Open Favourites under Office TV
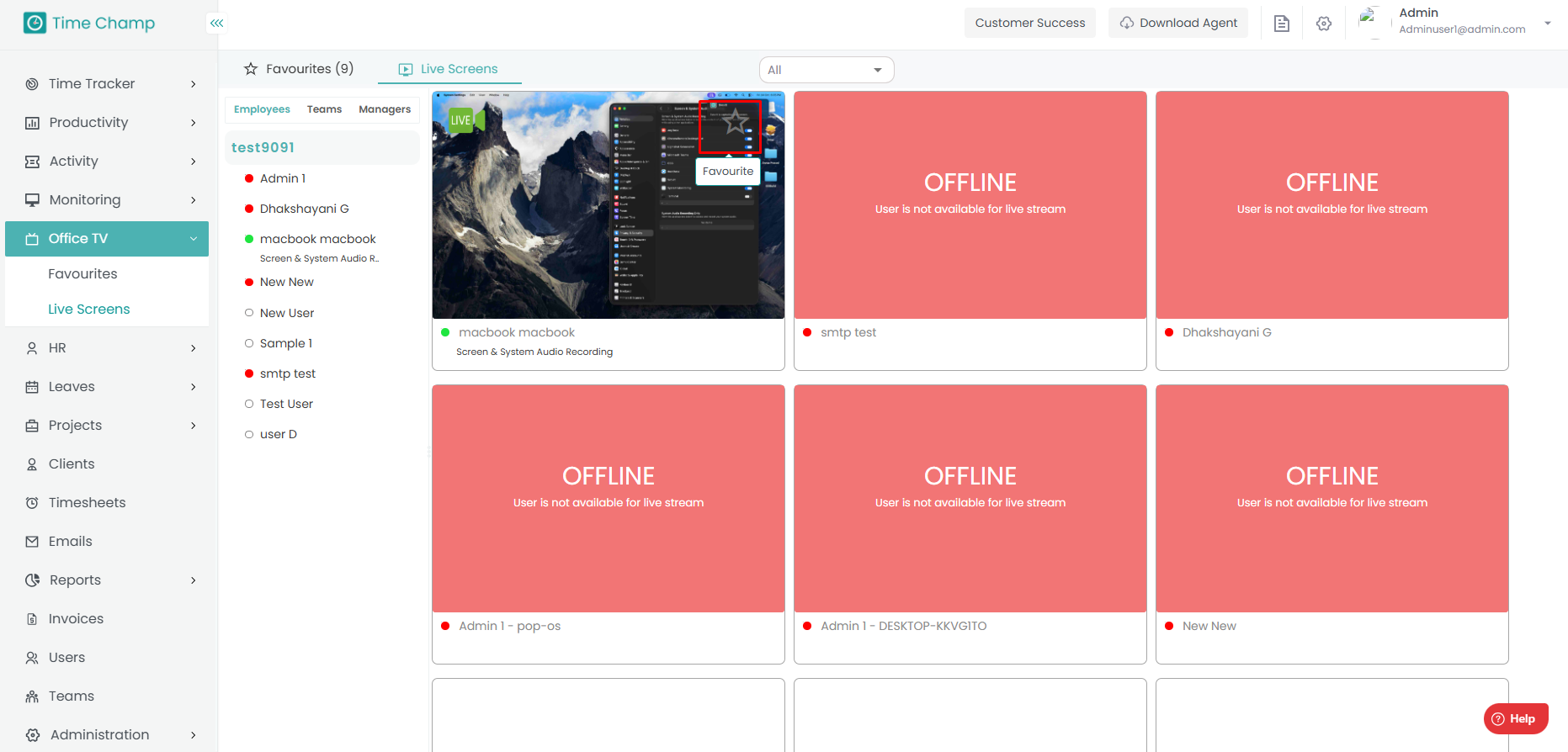1568x752 pixels. point(82,274)
